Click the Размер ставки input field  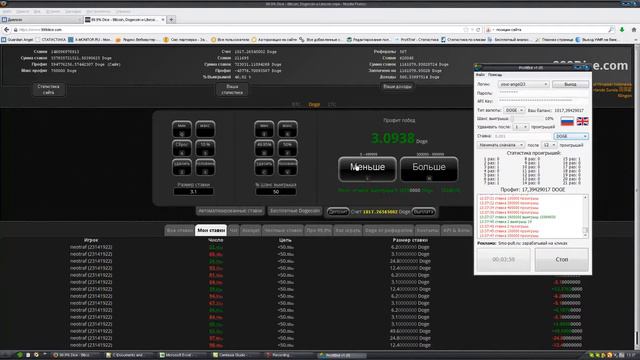(193, 191)
